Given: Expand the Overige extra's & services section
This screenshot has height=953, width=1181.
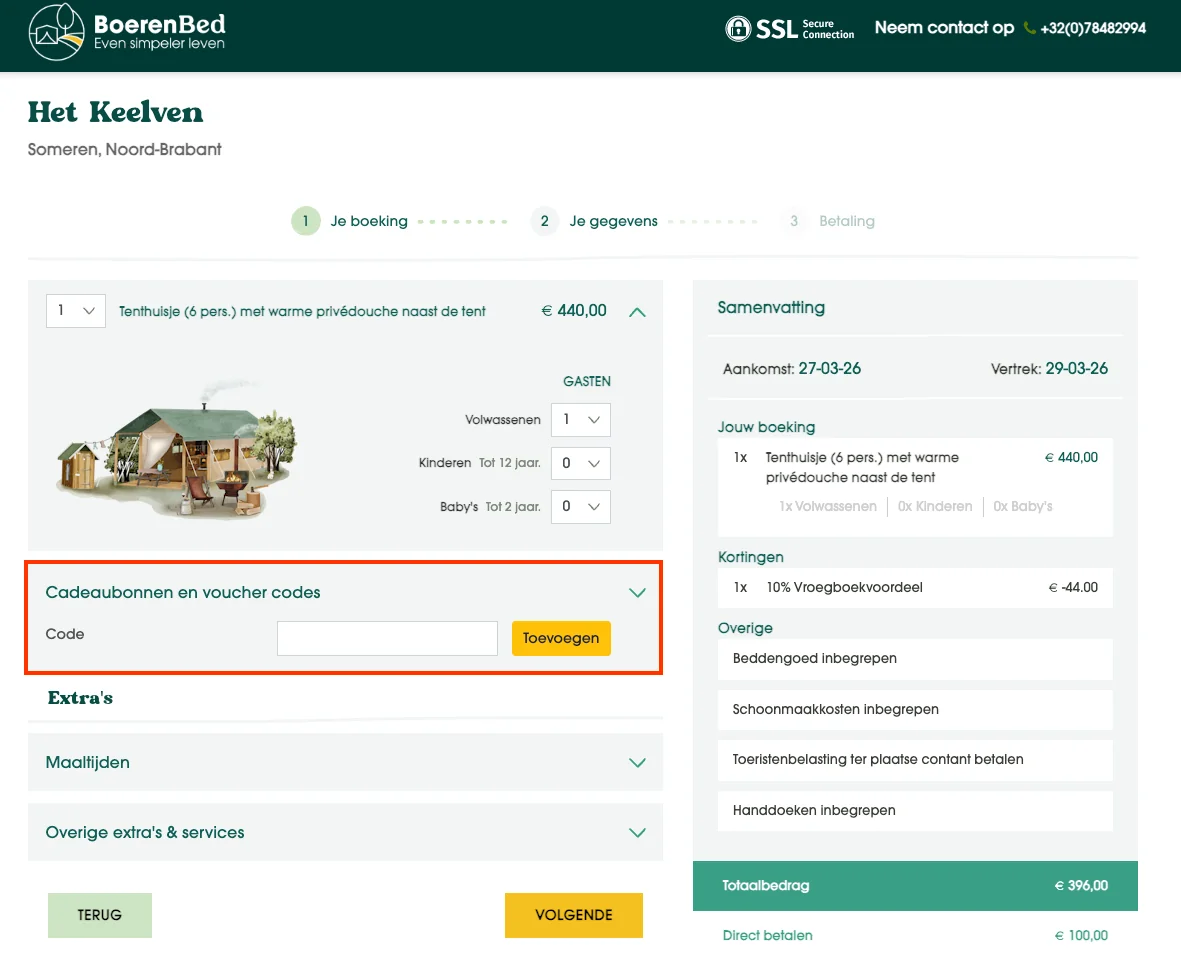Looking at the screenshot, I should tap(637, 832).
